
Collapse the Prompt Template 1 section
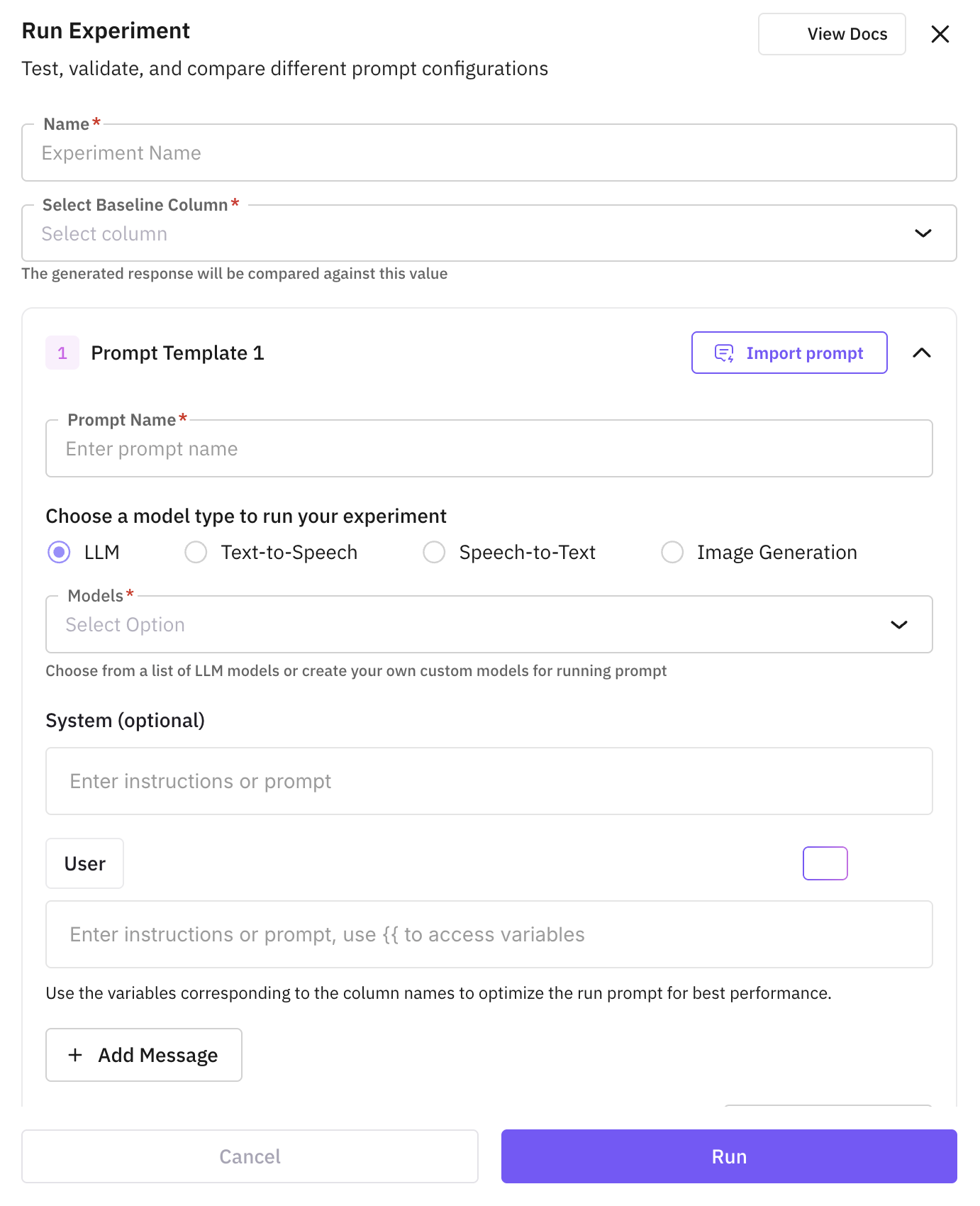[x=921, y=353]
